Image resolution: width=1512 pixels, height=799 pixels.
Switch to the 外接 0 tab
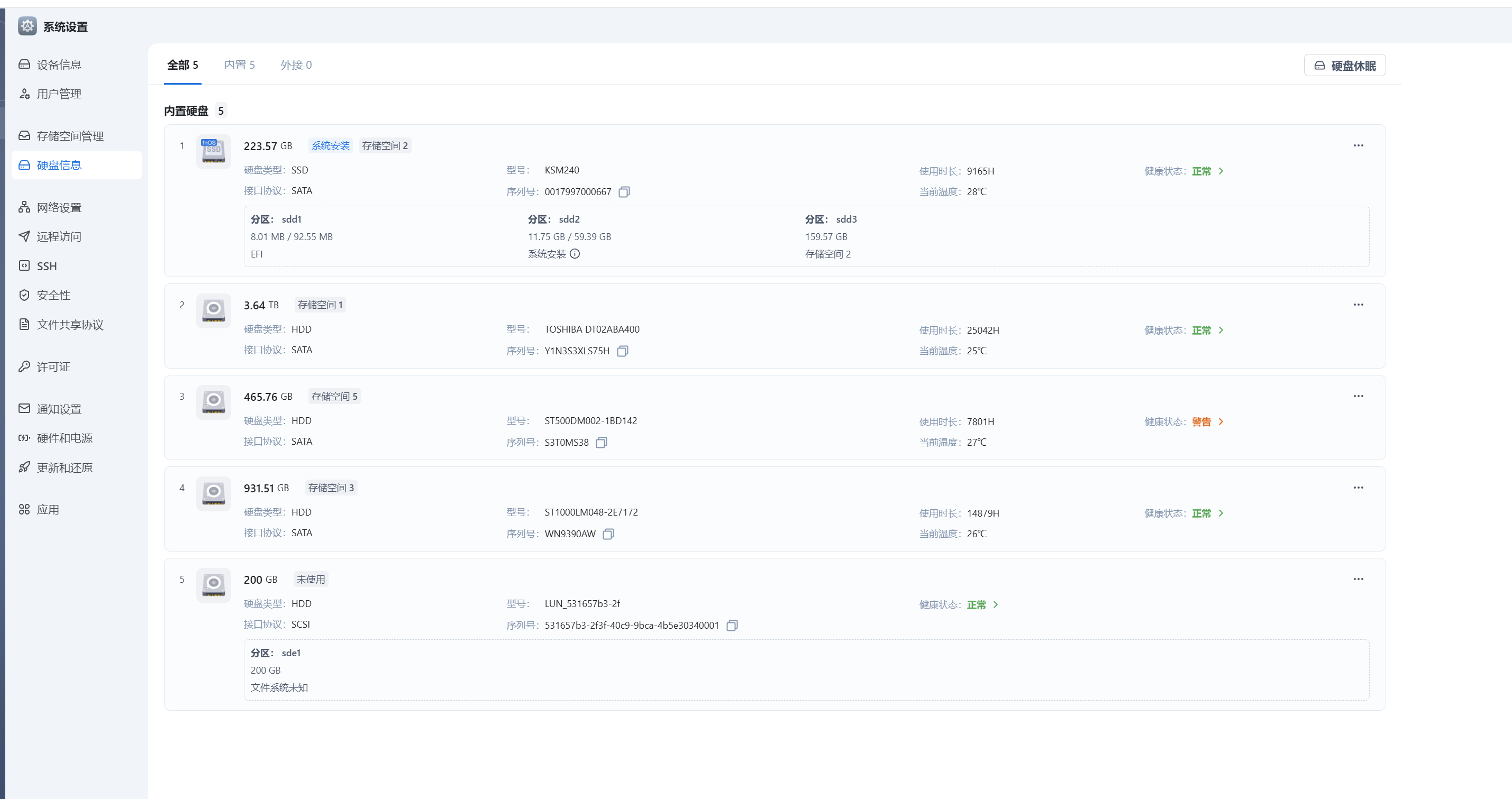pos(296,65)
